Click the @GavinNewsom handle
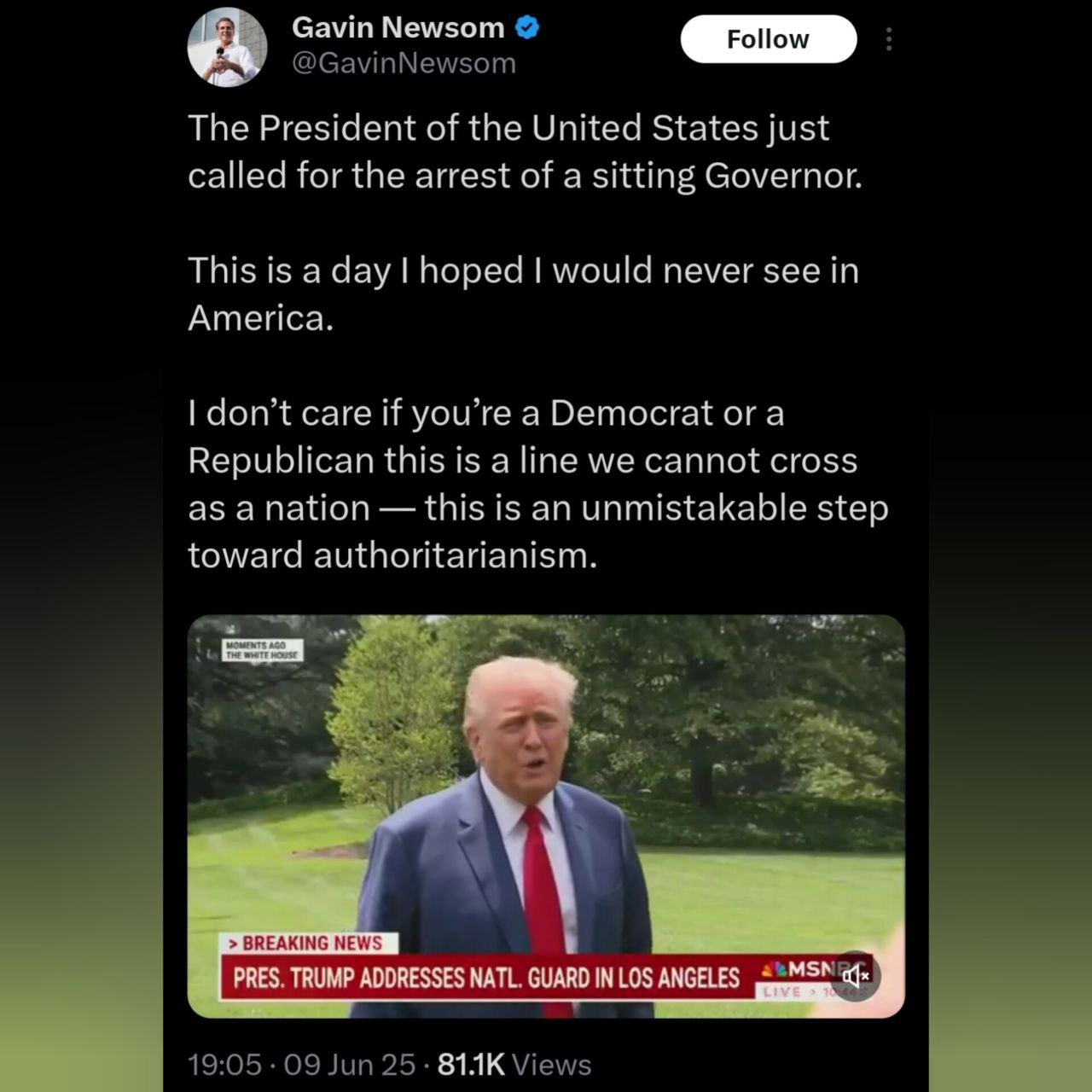The width and height of the screenshot is (1092, 1092). (404, 63)
